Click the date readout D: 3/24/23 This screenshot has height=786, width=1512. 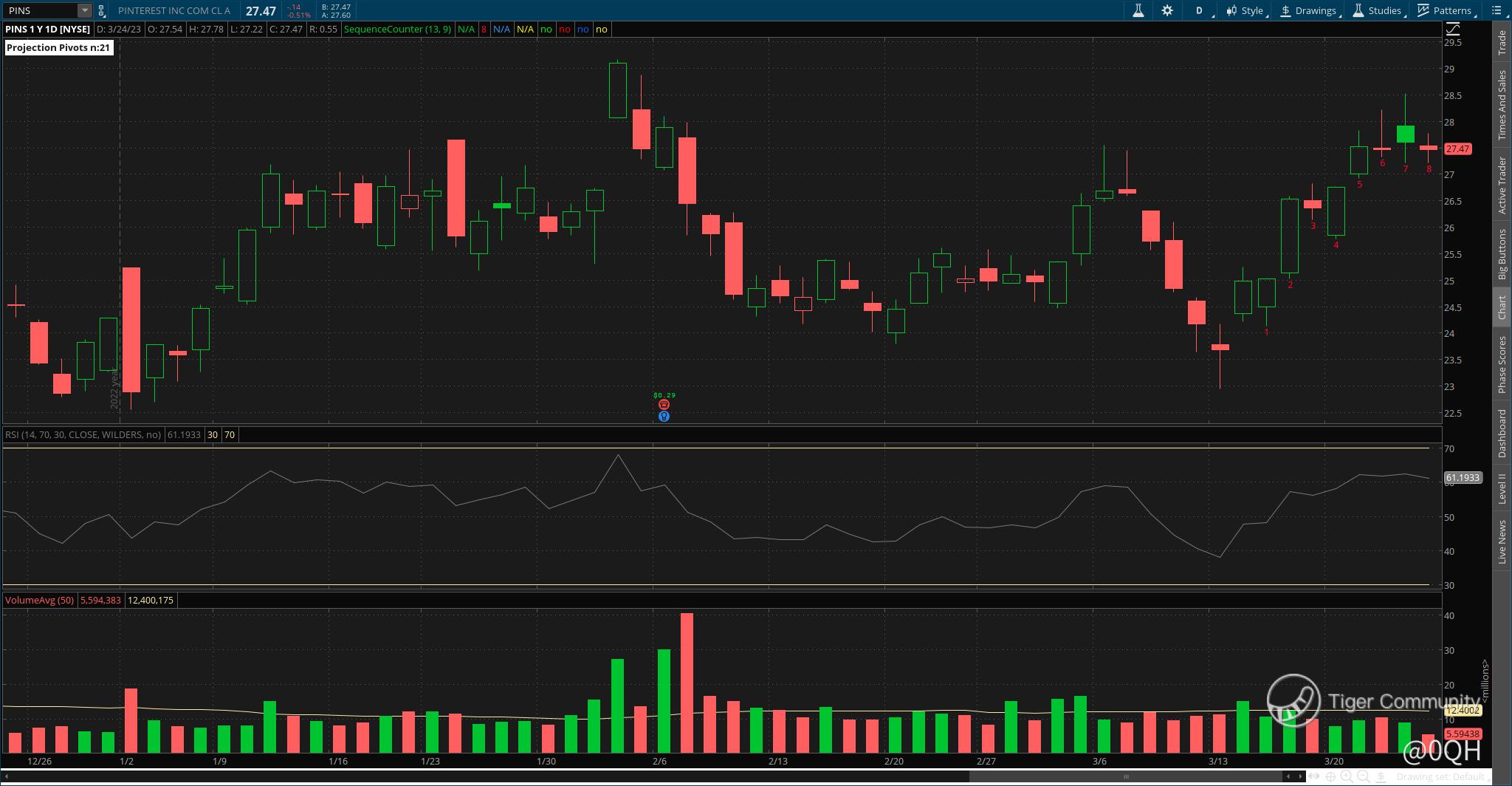117,29
